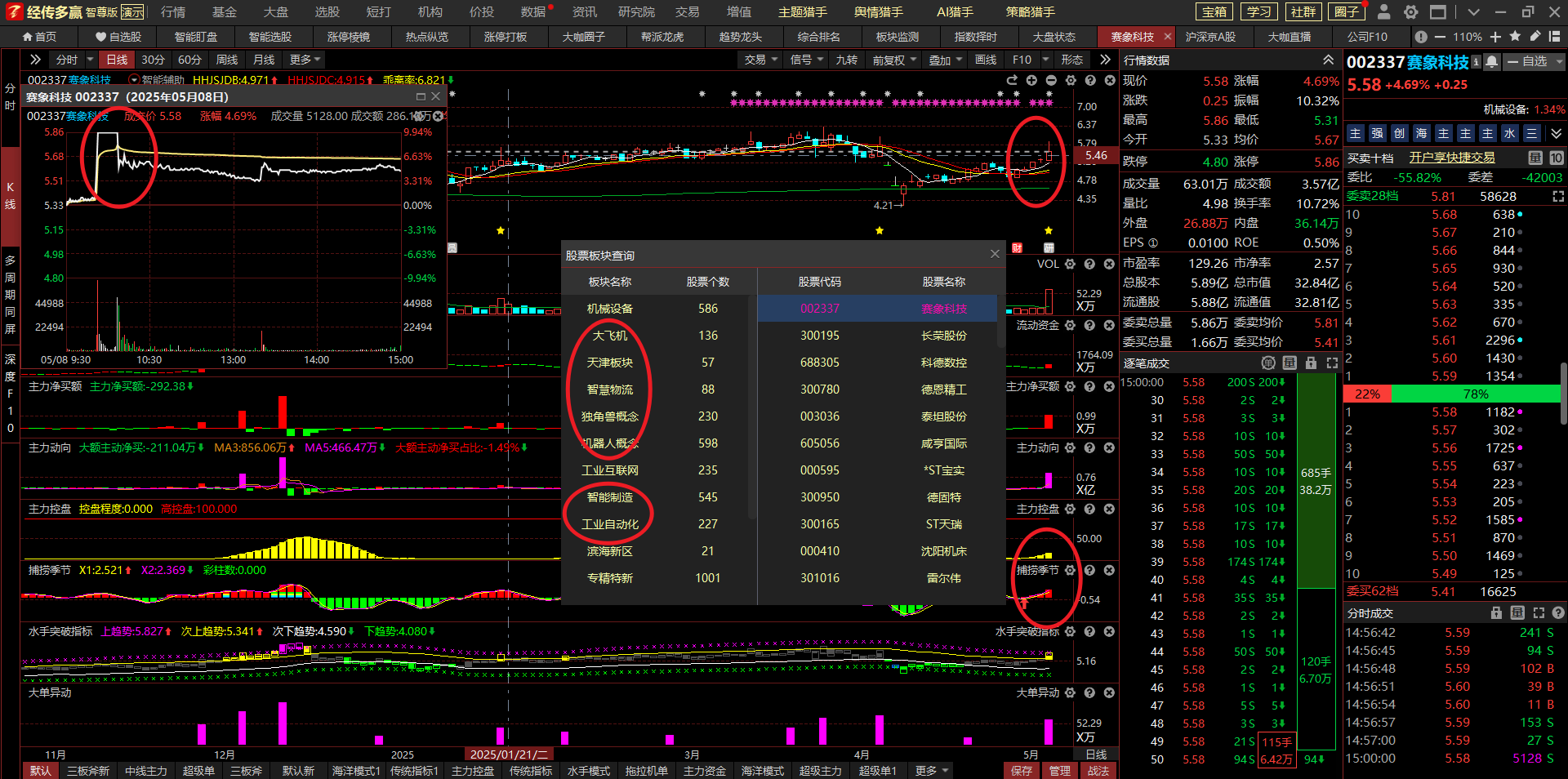Image resolution: width=1568 pixels, height=779 pixels.
Task: Show stock info 'i' icon beside 赛象科技
Action: (x=1476, y=62)
